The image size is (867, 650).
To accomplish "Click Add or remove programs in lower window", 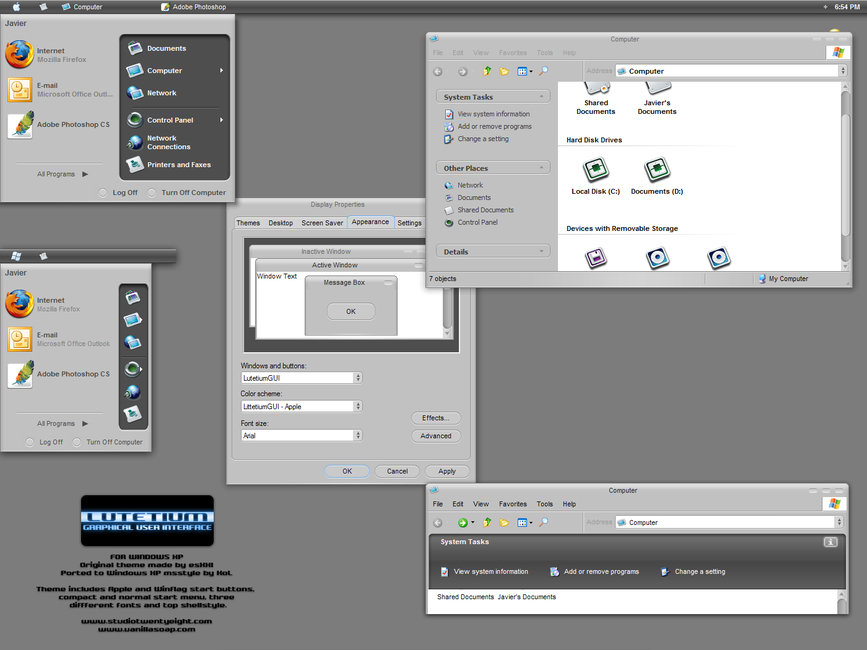I will pos(594,572).
